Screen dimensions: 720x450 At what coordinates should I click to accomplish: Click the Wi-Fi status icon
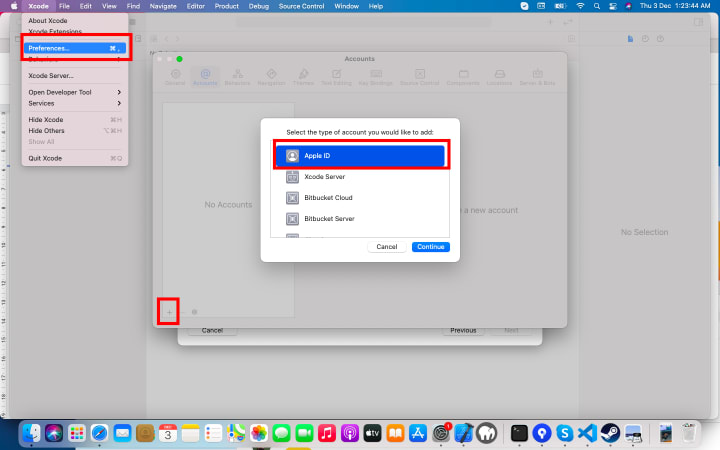coord(580,6)
